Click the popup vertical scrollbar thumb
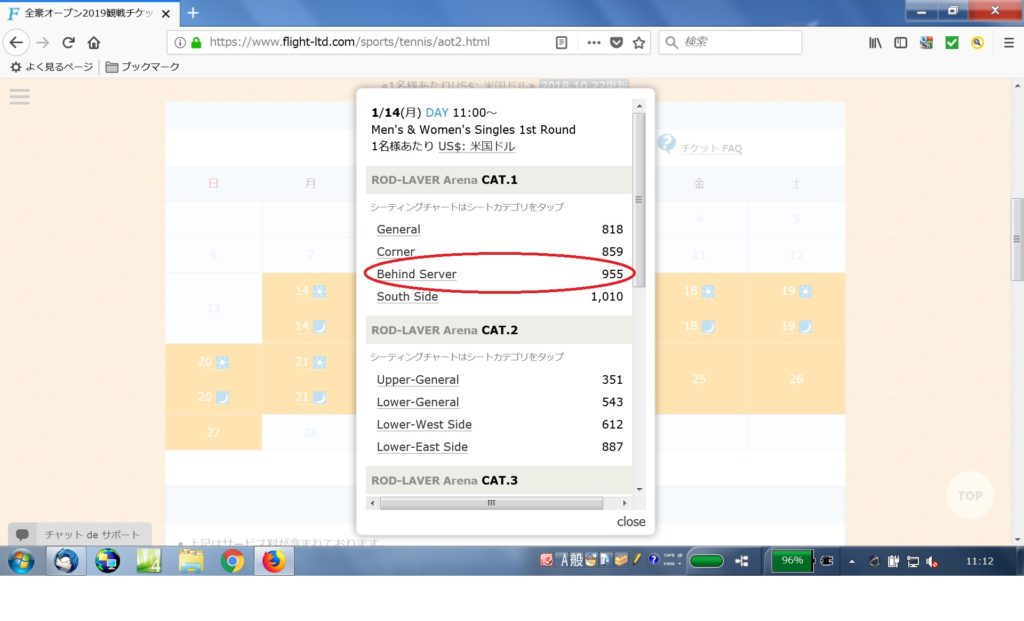This screenshot has width=1024, height=621. click(x=639, y=200)
